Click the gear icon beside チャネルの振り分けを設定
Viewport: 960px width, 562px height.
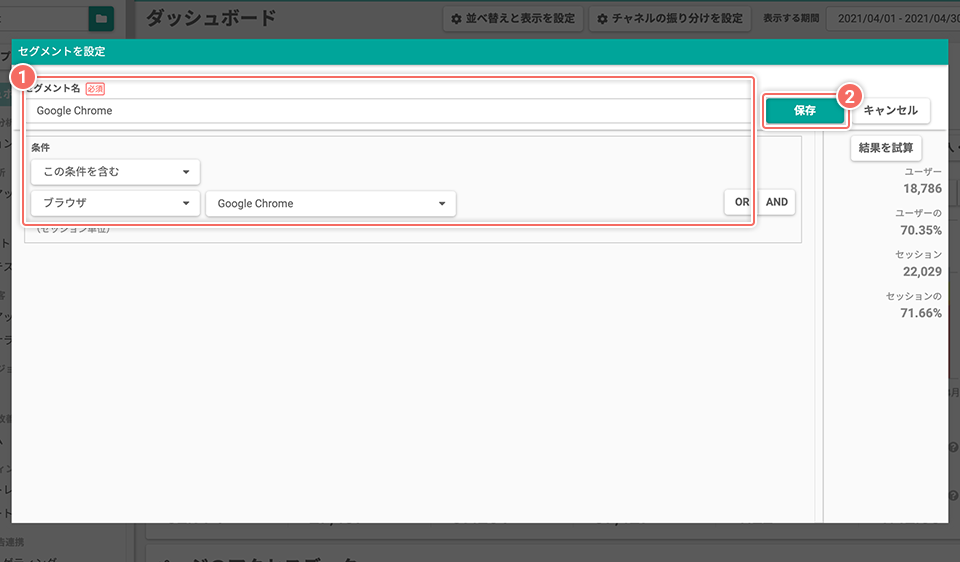click(602, 19)
